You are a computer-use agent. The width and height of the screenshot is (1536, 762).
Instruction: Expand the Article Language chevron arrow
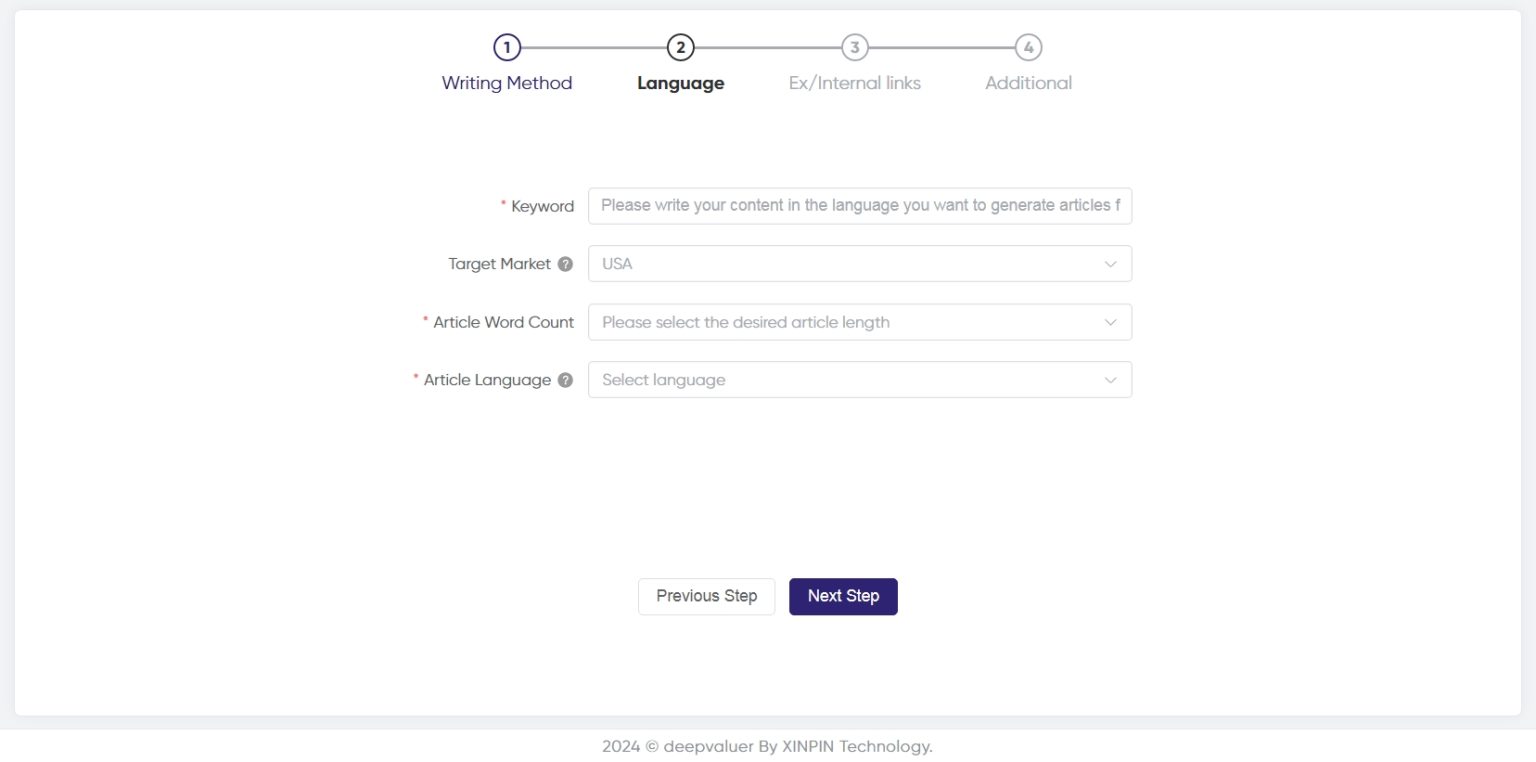tap(1110, 380)
